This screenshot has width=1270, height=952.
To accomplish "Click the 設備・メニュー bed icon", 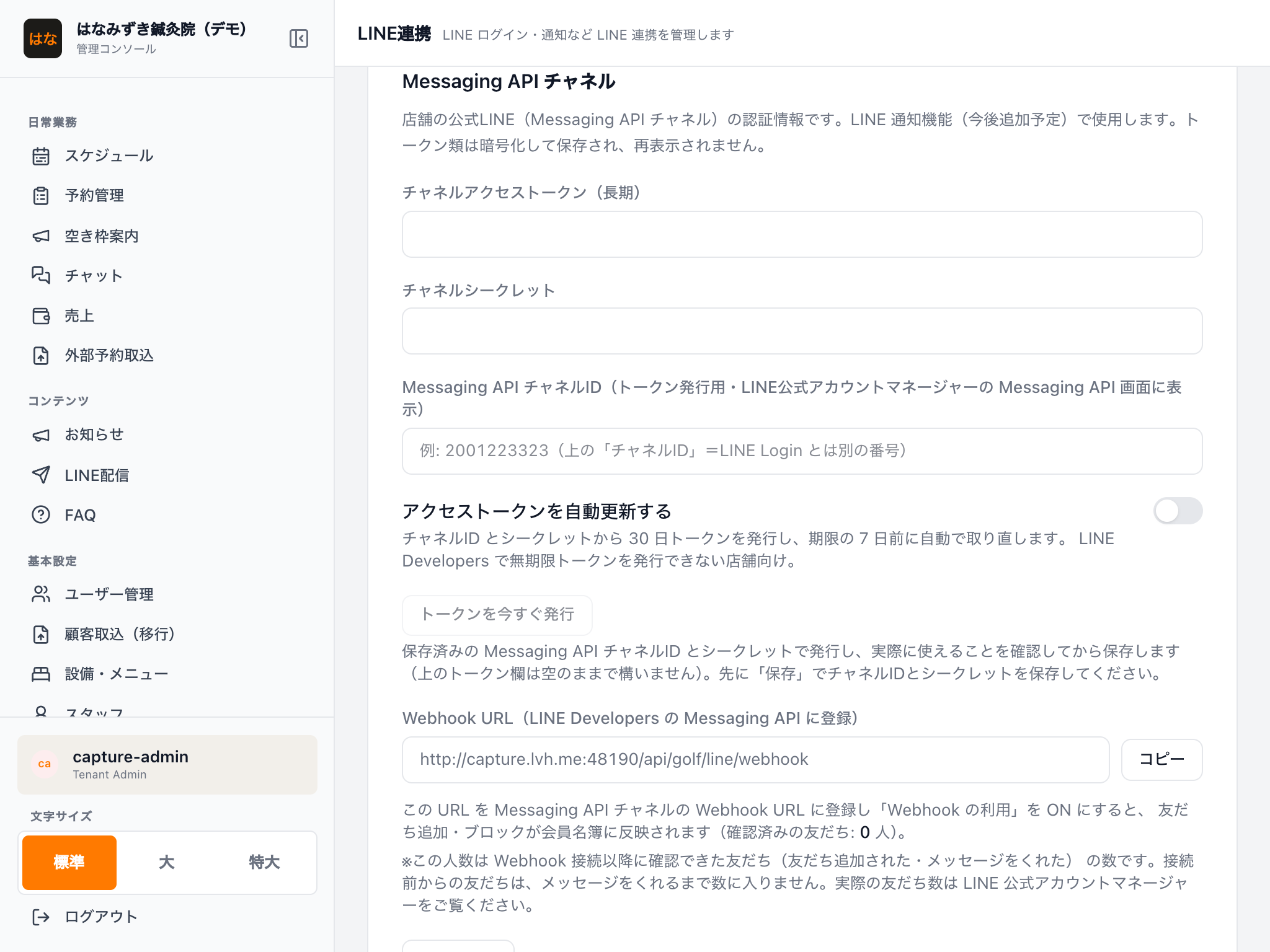I will pyautogui.click(x=41, y=674).
